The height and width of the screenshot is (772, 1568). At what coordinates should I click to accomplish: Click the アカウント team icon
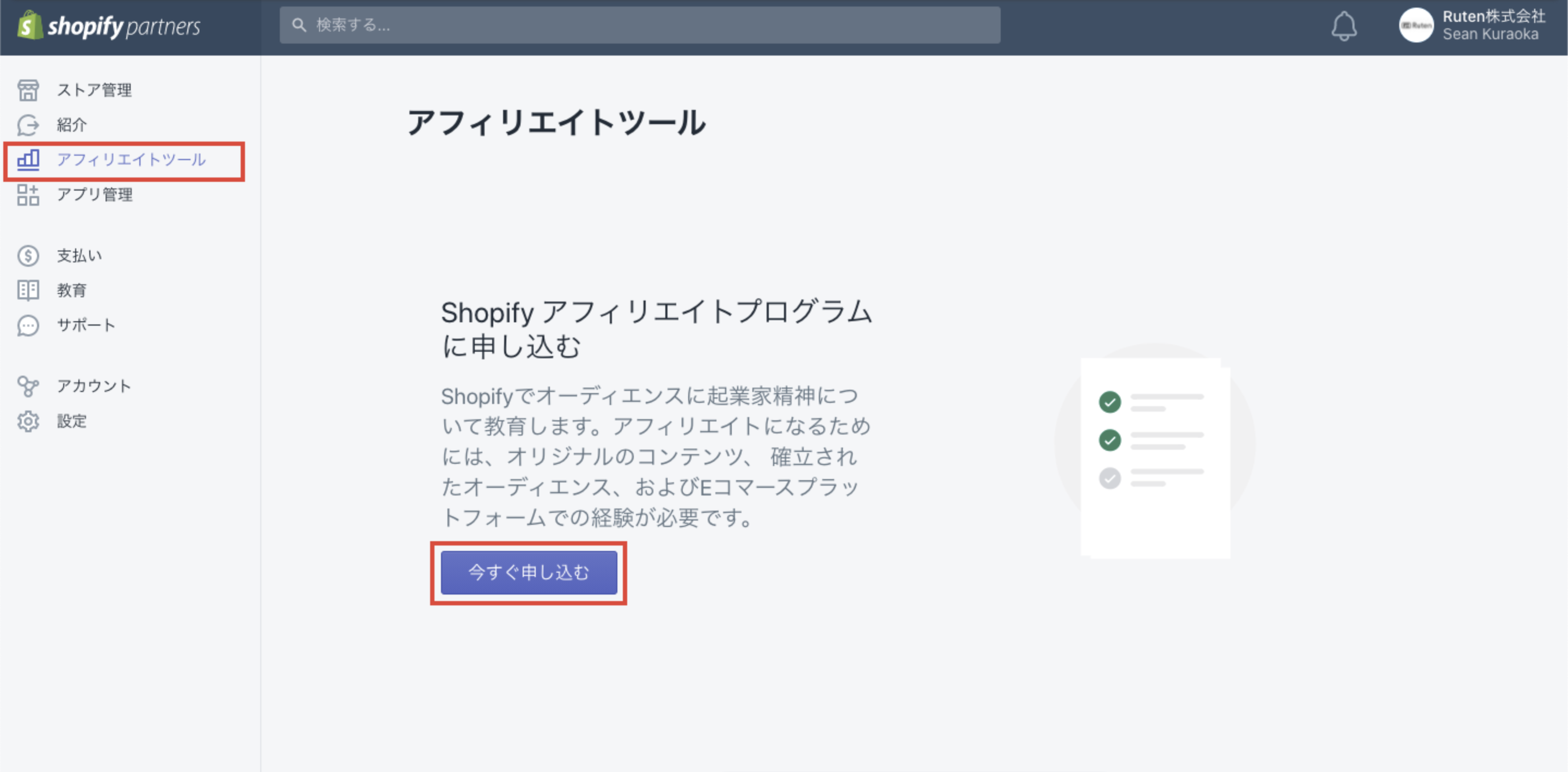point(28,386)
